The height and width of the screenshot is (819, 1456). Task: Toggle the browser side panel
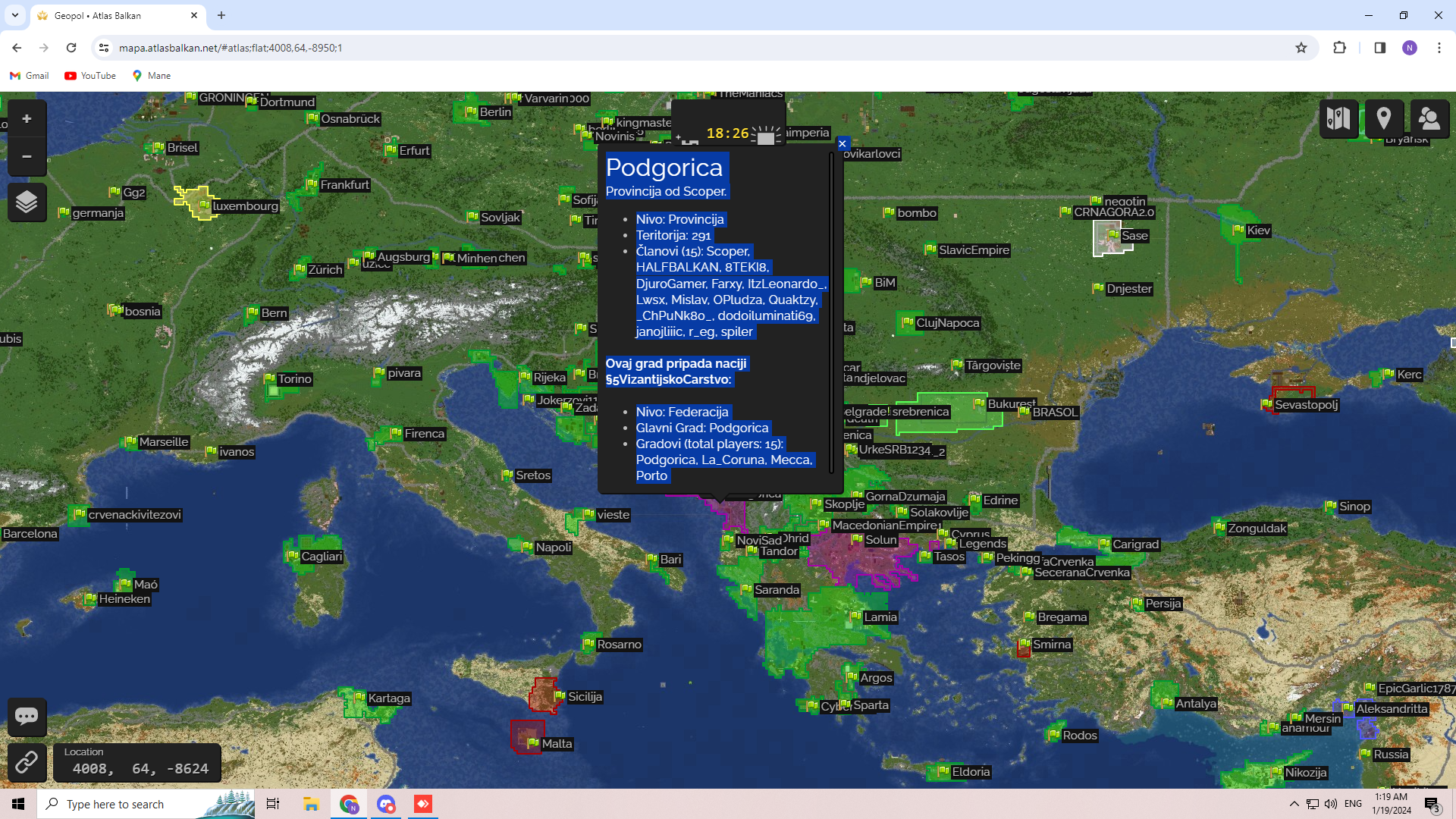point(1379,48)
